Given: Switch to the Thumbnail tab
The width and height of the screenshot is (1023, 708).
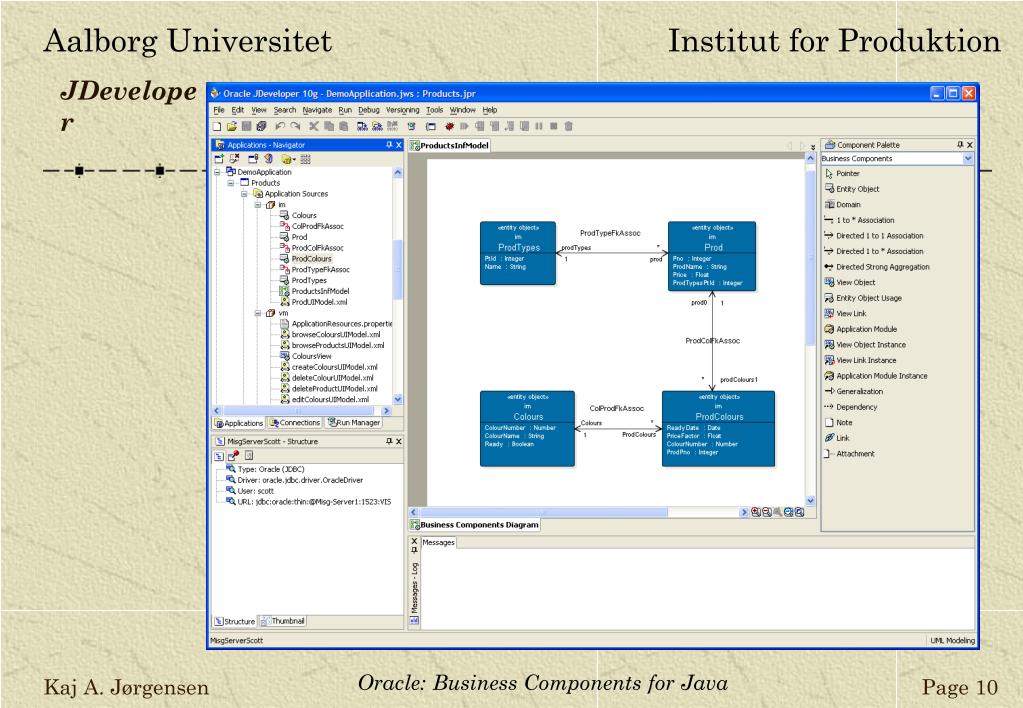Looking at the screenshot, I should [282, 621].
